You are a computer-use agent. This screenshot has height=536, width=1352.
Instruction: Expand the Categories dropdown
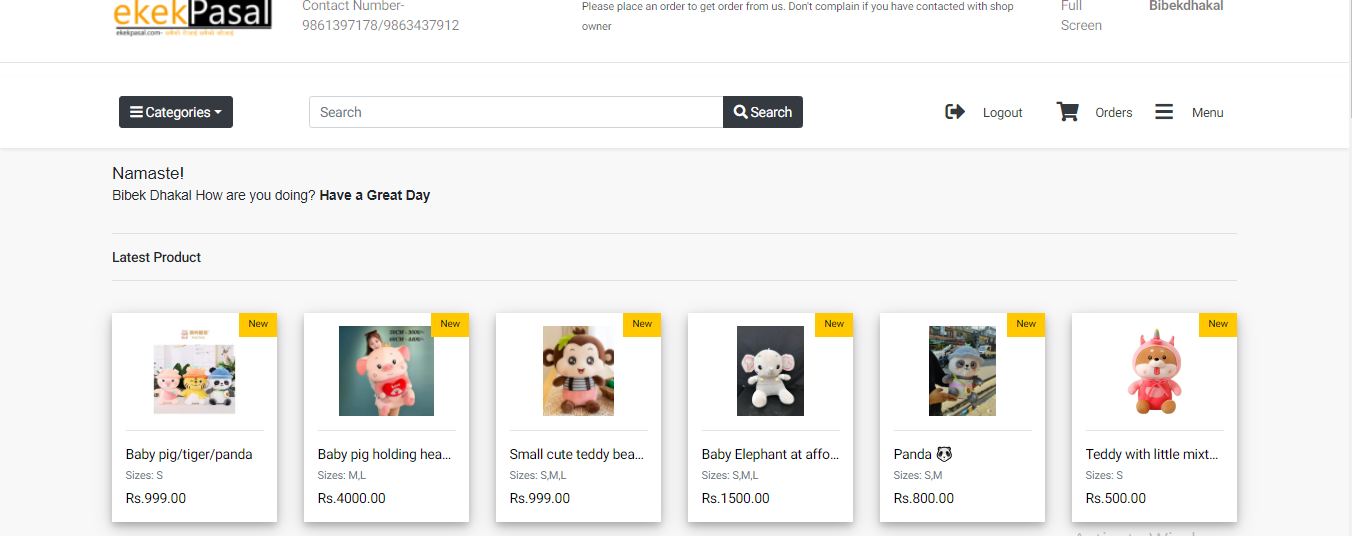(x=176, y=112)
